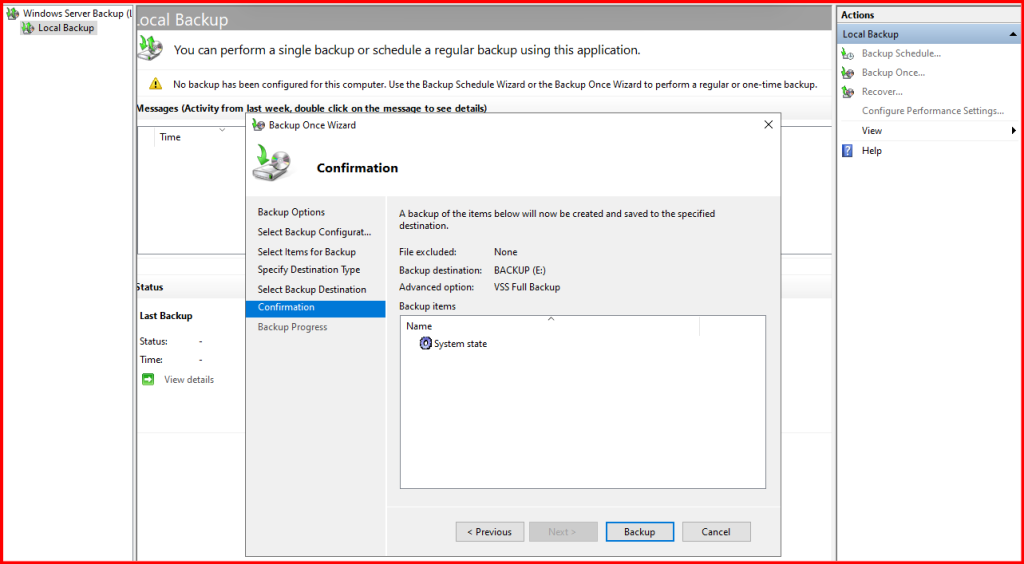The height and width of the screenshot is (564, 1024).
Task: Click the Backup Schedule icon in Actions
Action: [x=848, y=54]
